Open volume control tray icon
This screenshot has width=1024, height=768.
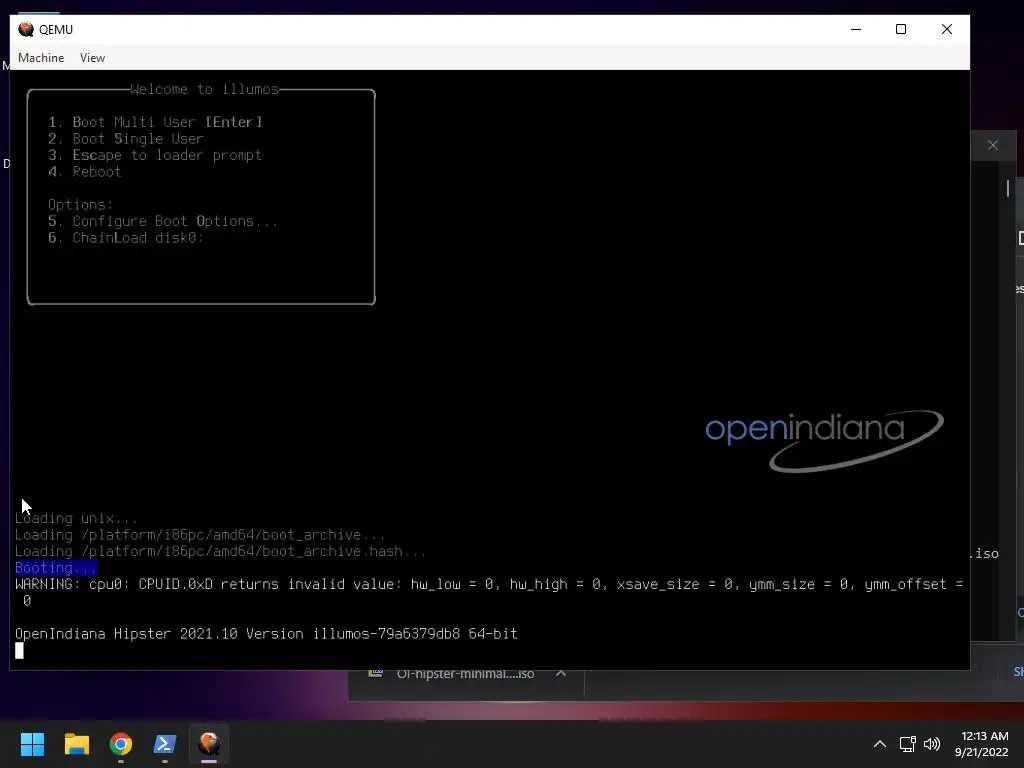coord(932,744)
